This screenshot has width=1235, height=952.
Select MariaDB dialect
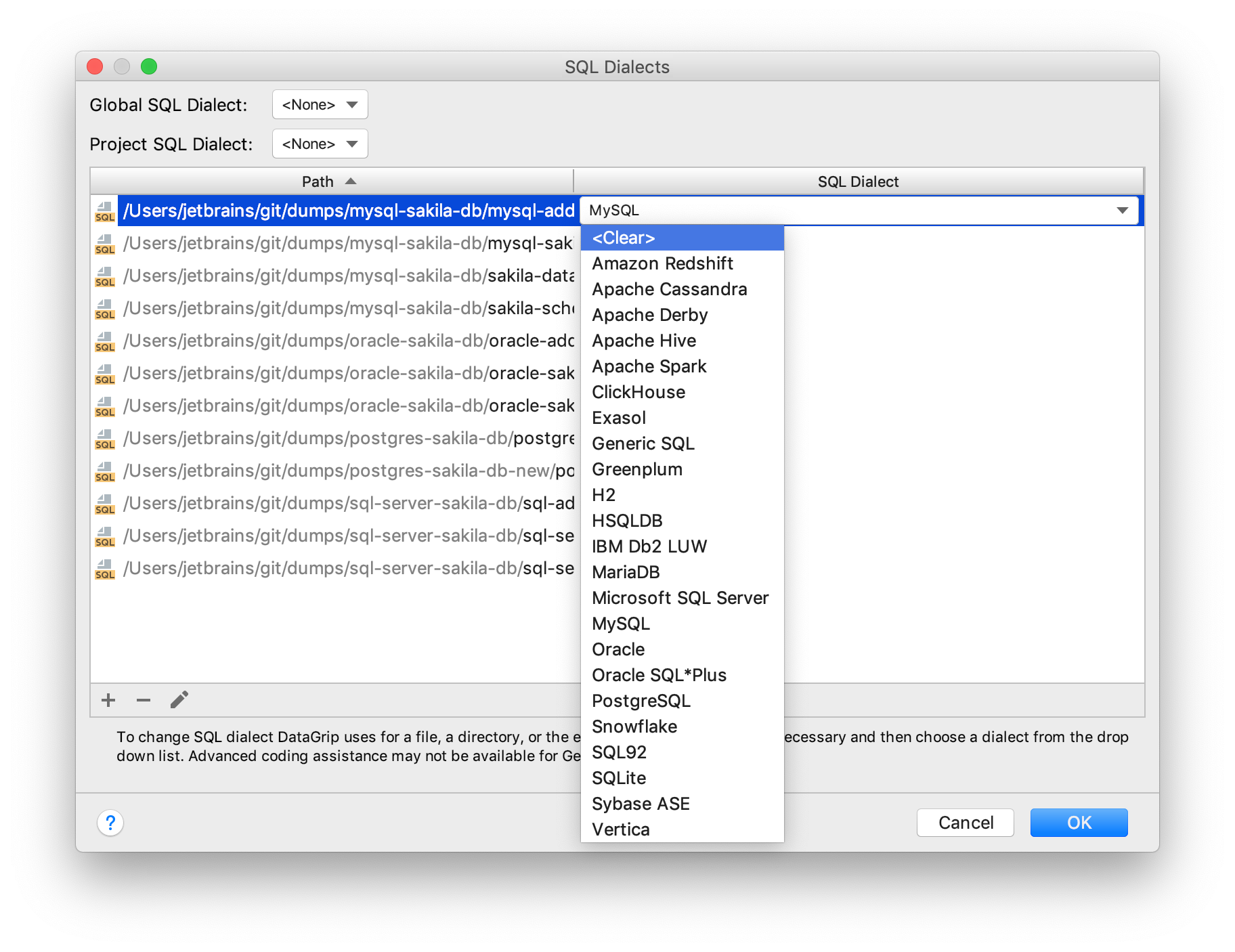pos(682,572)
